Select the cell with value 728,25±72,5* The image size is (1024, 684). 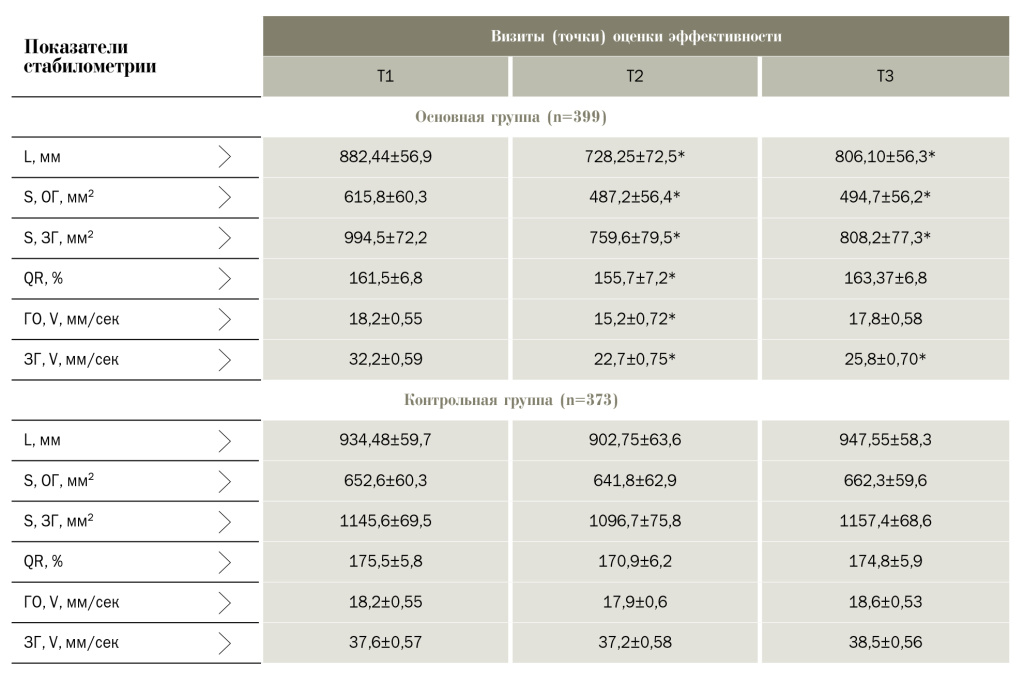point(634,157)
